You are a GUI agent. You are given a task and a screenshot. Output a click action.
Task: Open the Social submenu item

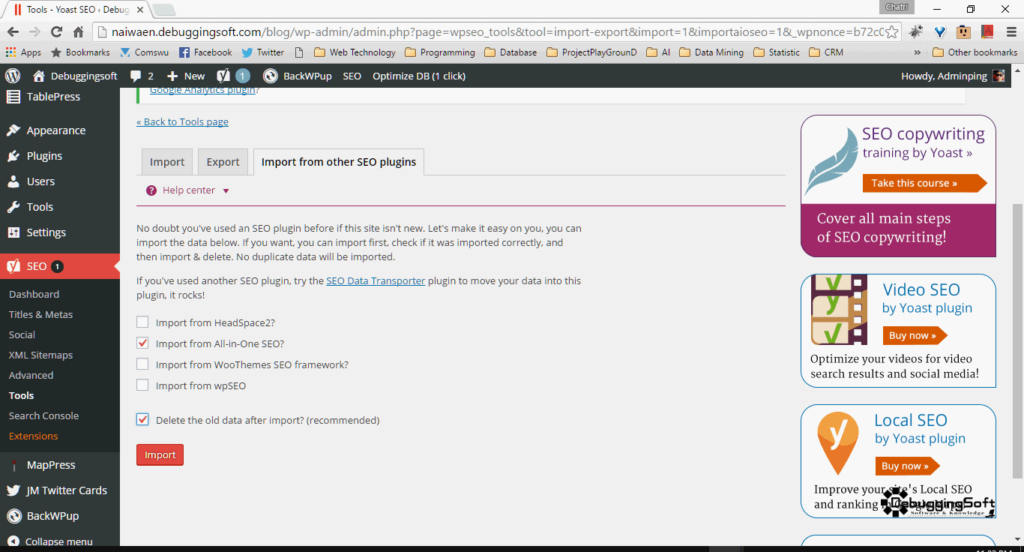(22, 334)
